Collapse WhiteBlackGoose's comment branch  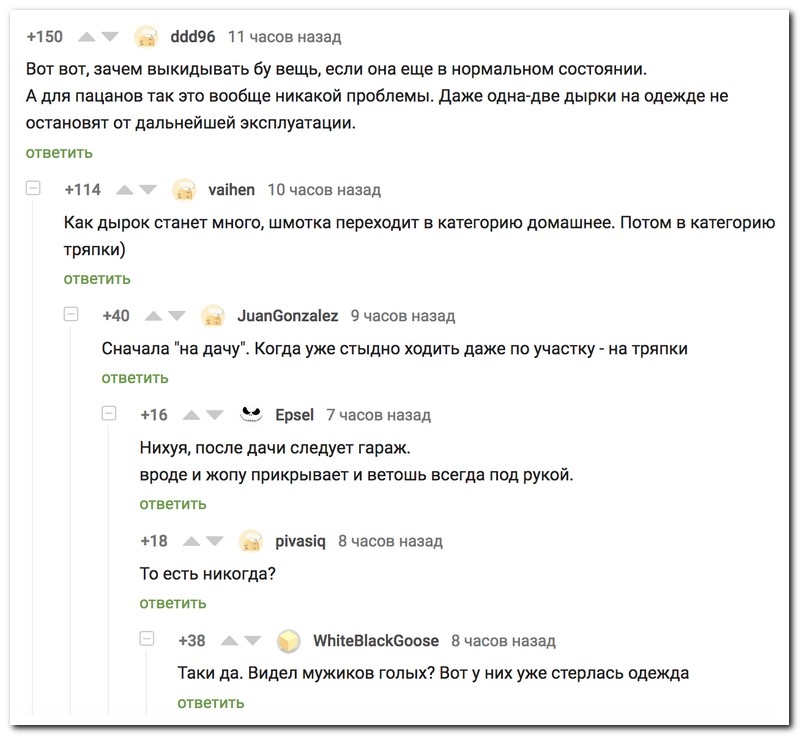click(x=147, y=639)
